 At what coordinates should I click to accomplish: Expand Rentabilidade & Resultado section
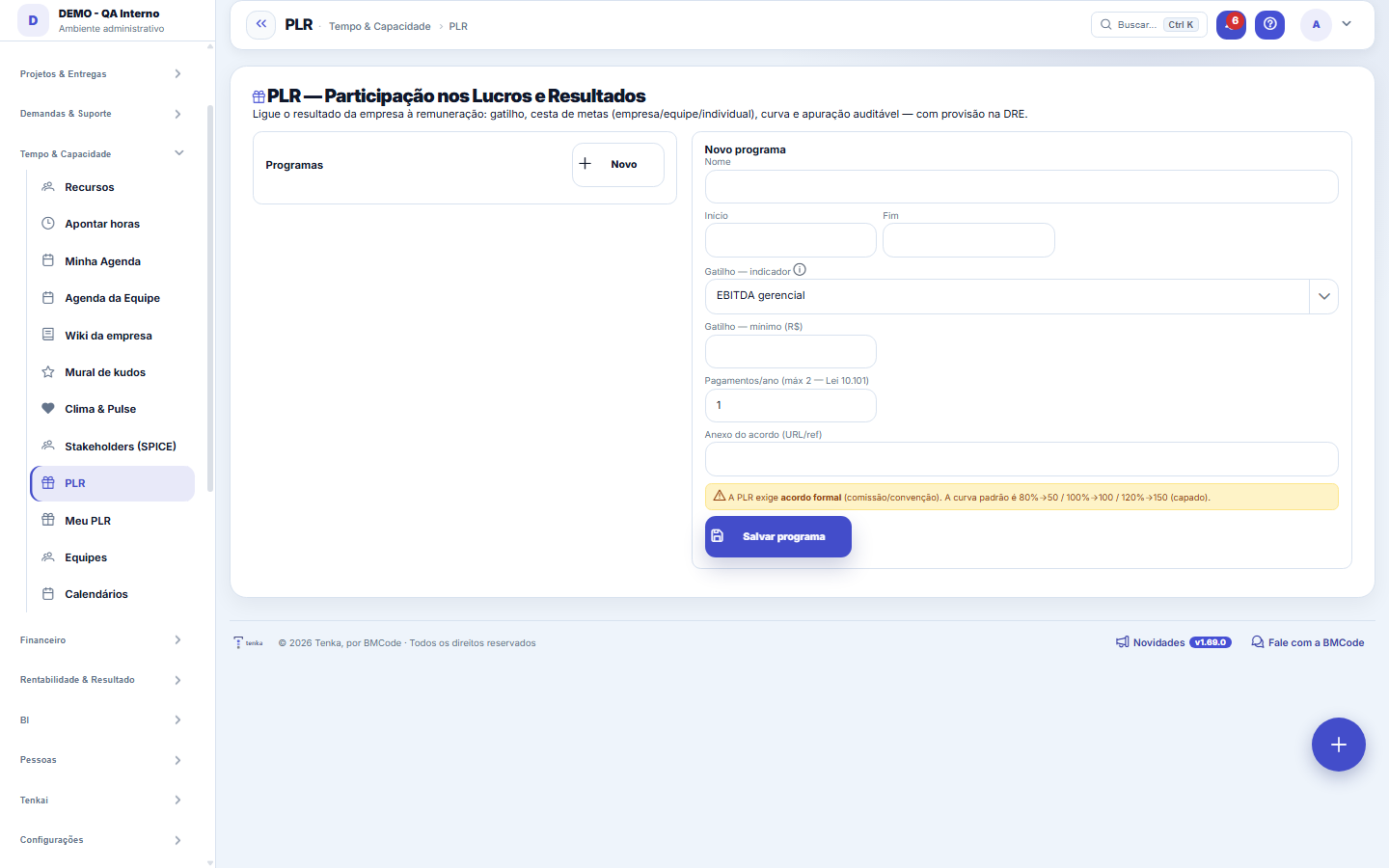(x=101, y=680)
